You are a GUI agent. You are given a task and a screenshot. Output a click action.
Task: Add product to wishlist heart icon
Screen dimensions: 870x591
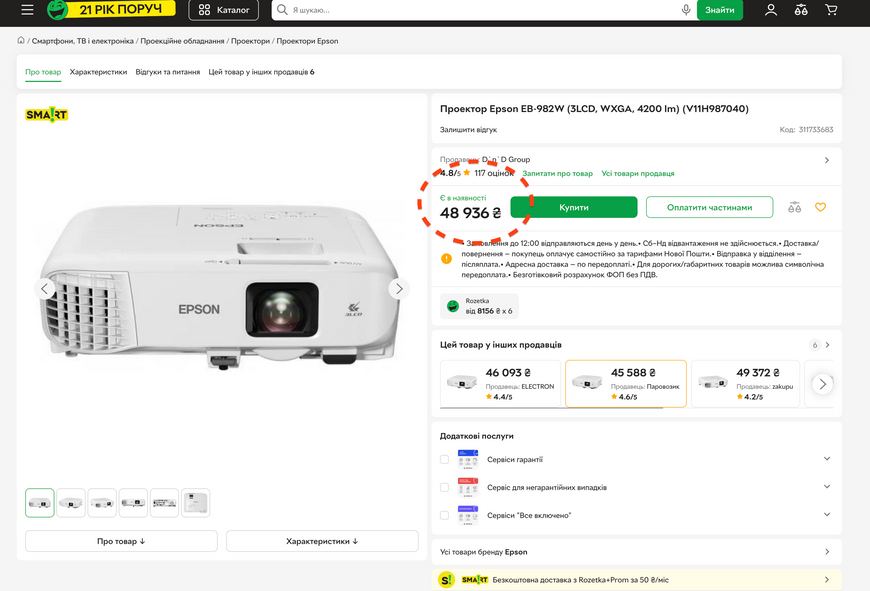click(821, 207)
